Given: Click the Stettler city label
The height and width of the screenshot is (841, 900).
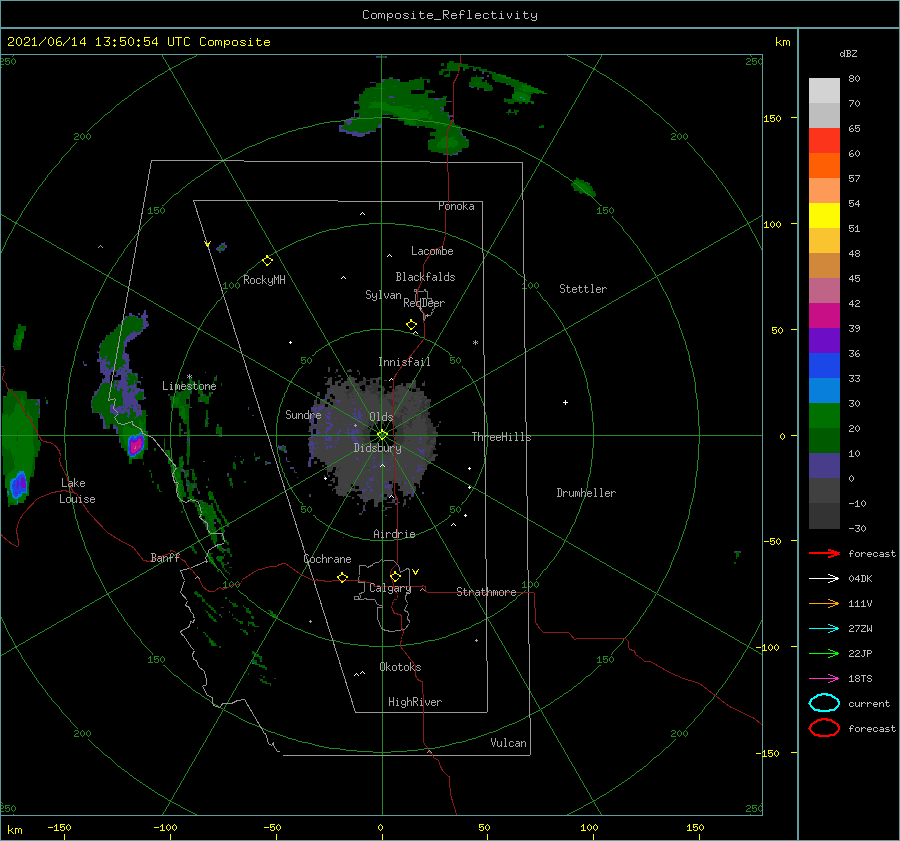Looking at the screenshot, I should [583, 289].
